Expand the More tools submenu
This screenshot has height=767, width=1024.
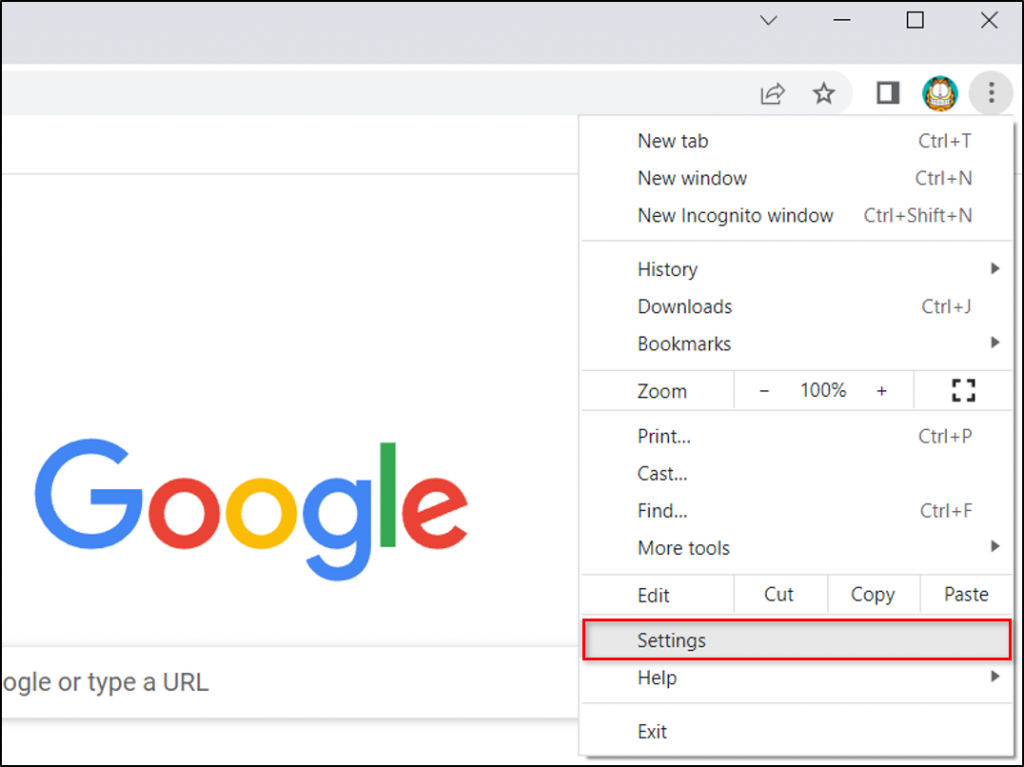click(683, 547)
